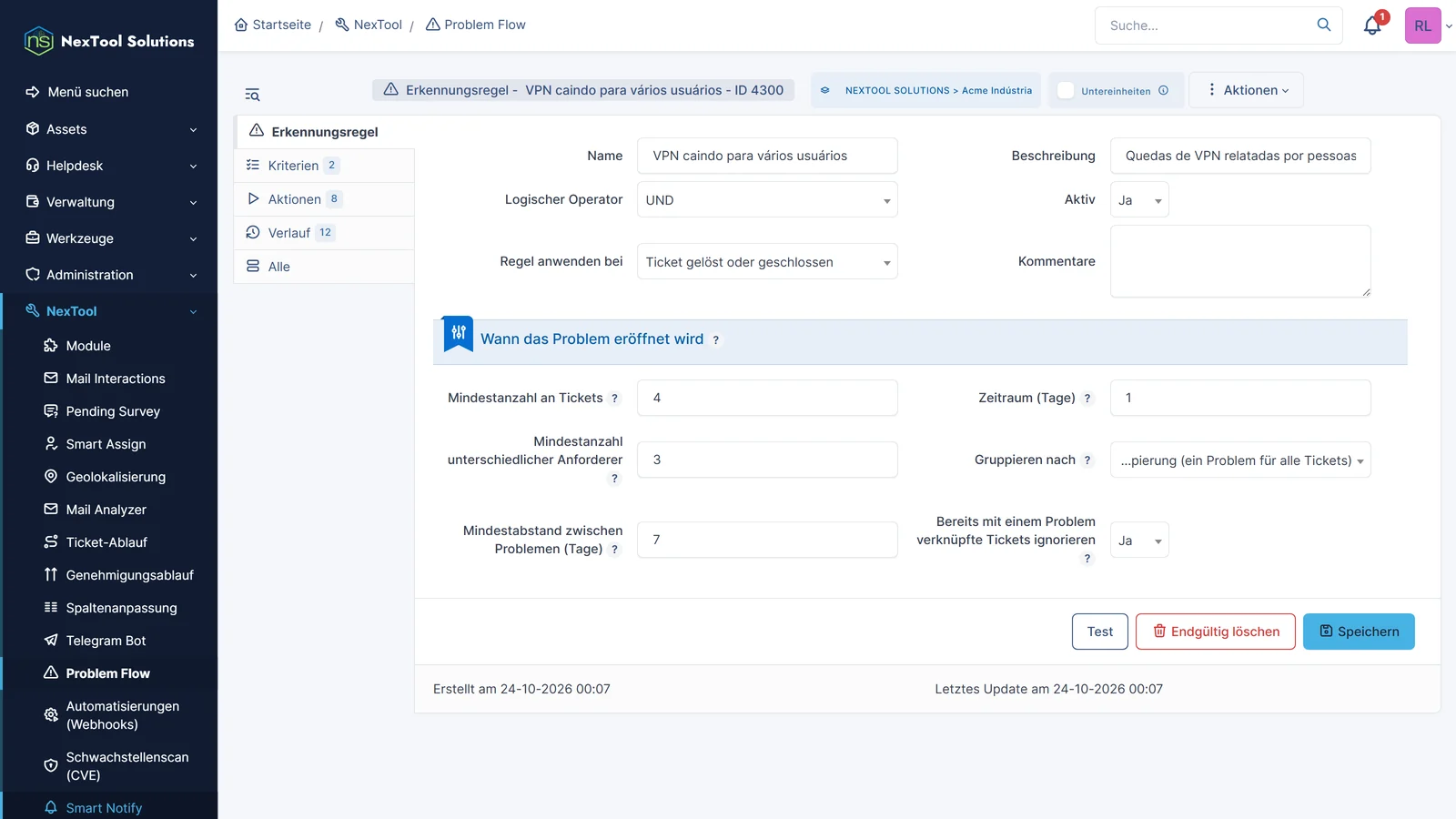Click the Endgültig löschen button
The width and height of the screenshot is (1456, 819).
pyautogui.click(x=1216, y=632)
